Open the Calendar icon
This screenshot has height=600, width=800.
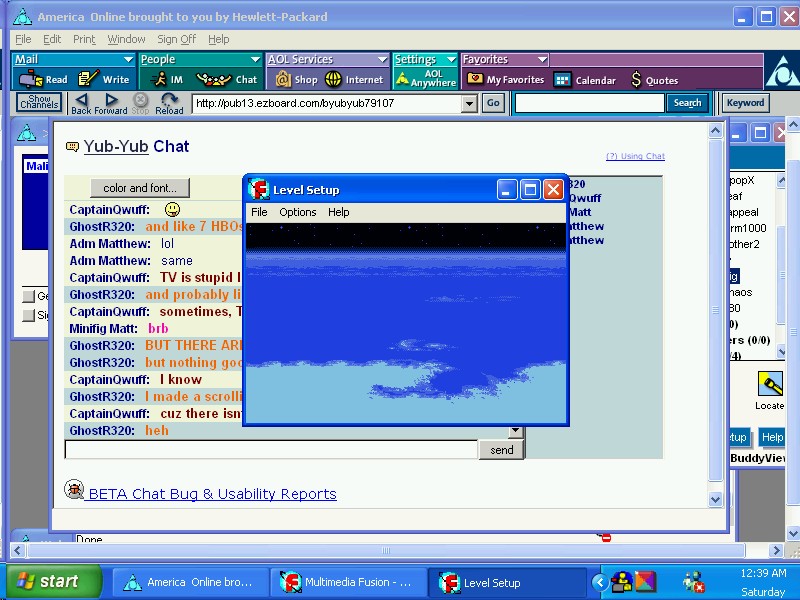coord(562,80)
